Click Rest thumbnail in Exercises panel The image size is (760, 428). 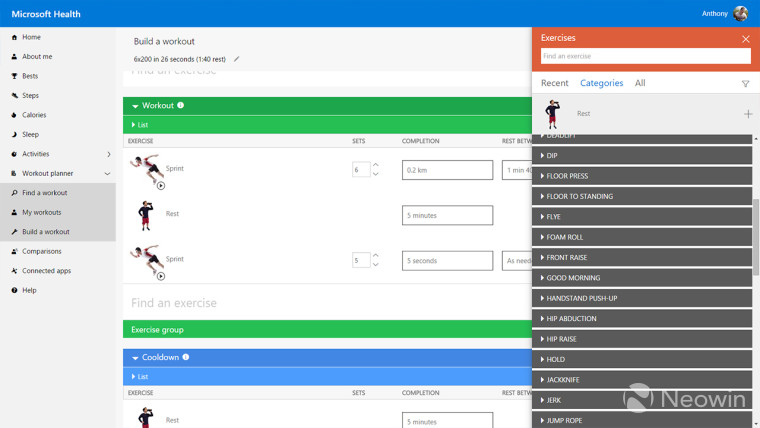(553, 114)
